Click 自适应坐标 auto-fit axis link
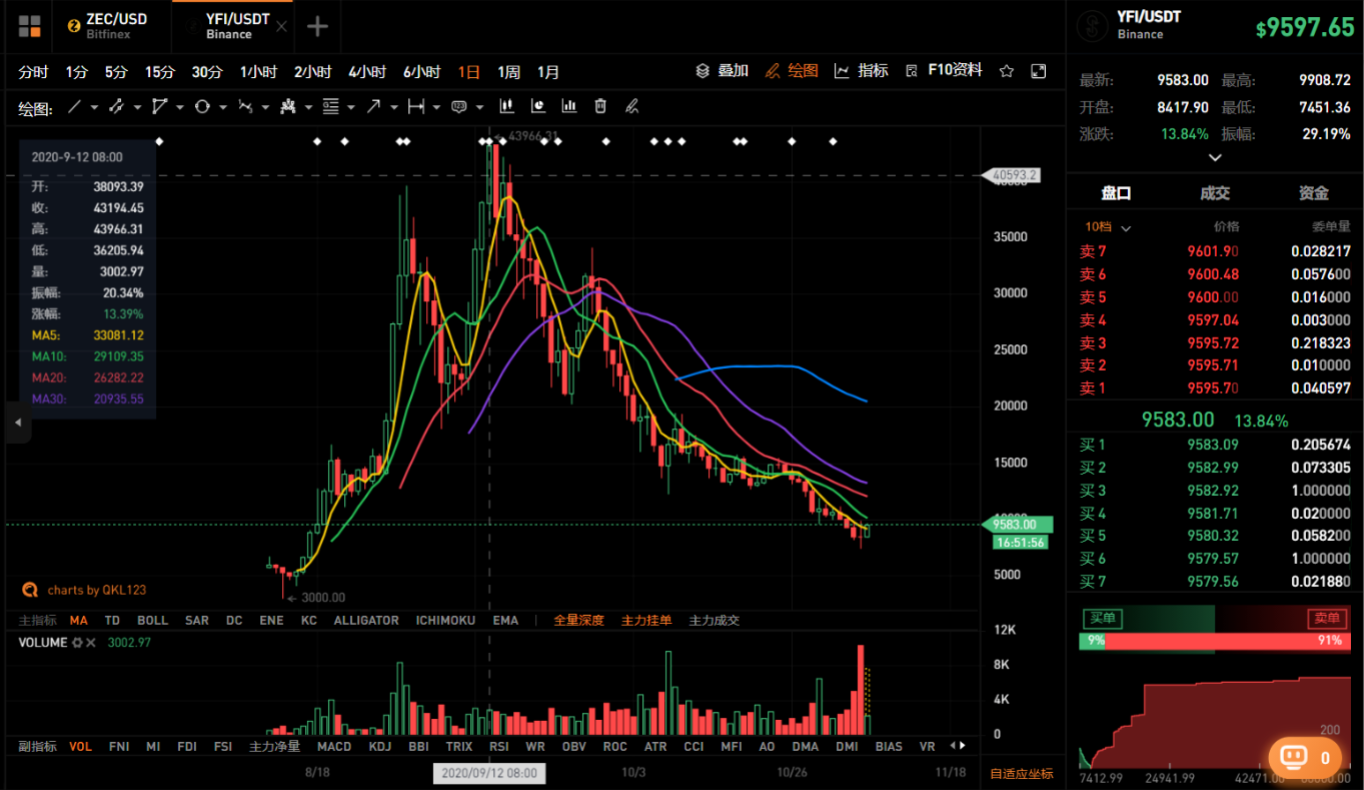The image size is (1364, 790). (x=1021, y=773)
